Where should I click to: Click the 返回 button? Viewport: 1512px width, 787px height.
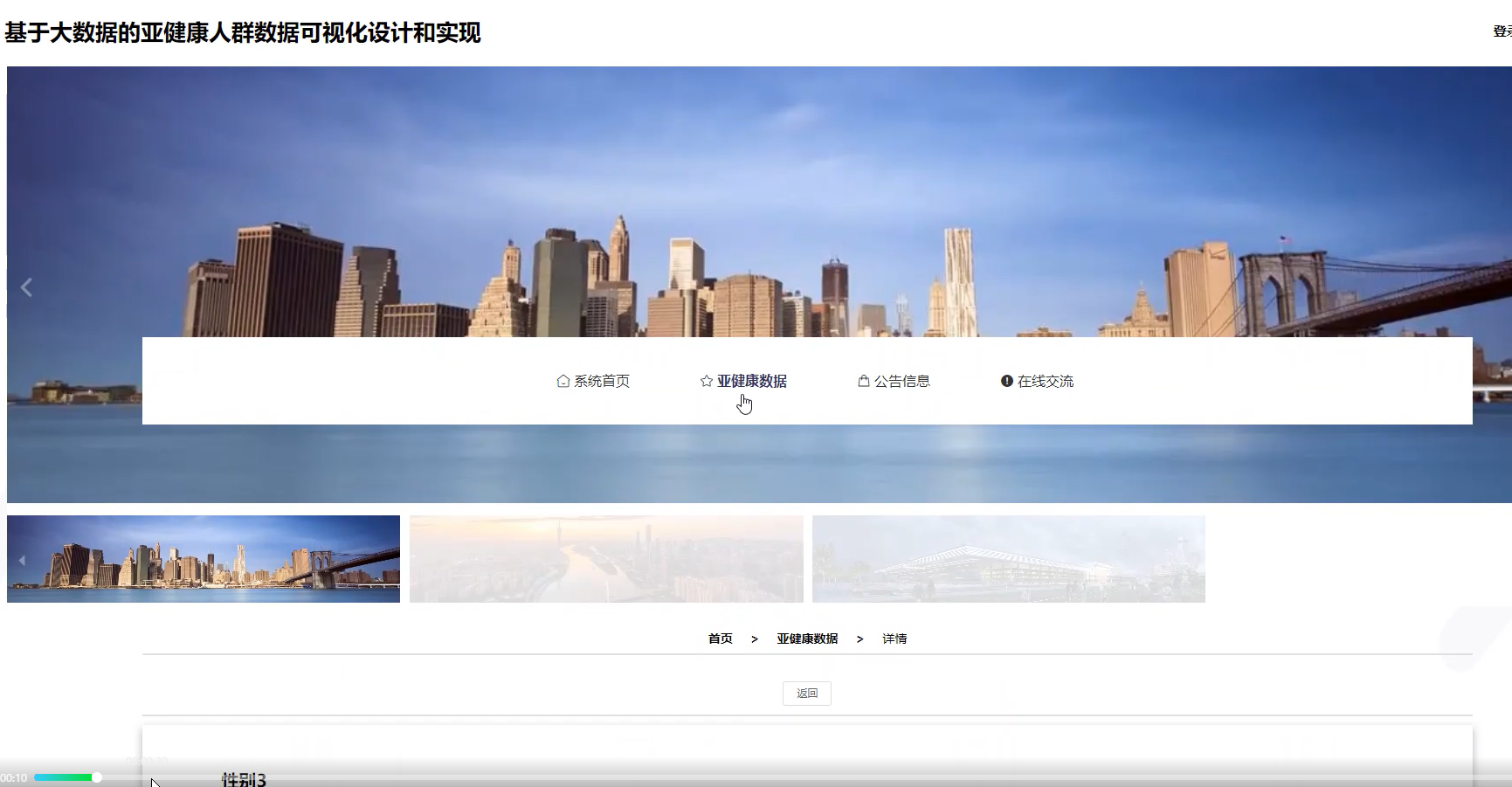[807, 694]
